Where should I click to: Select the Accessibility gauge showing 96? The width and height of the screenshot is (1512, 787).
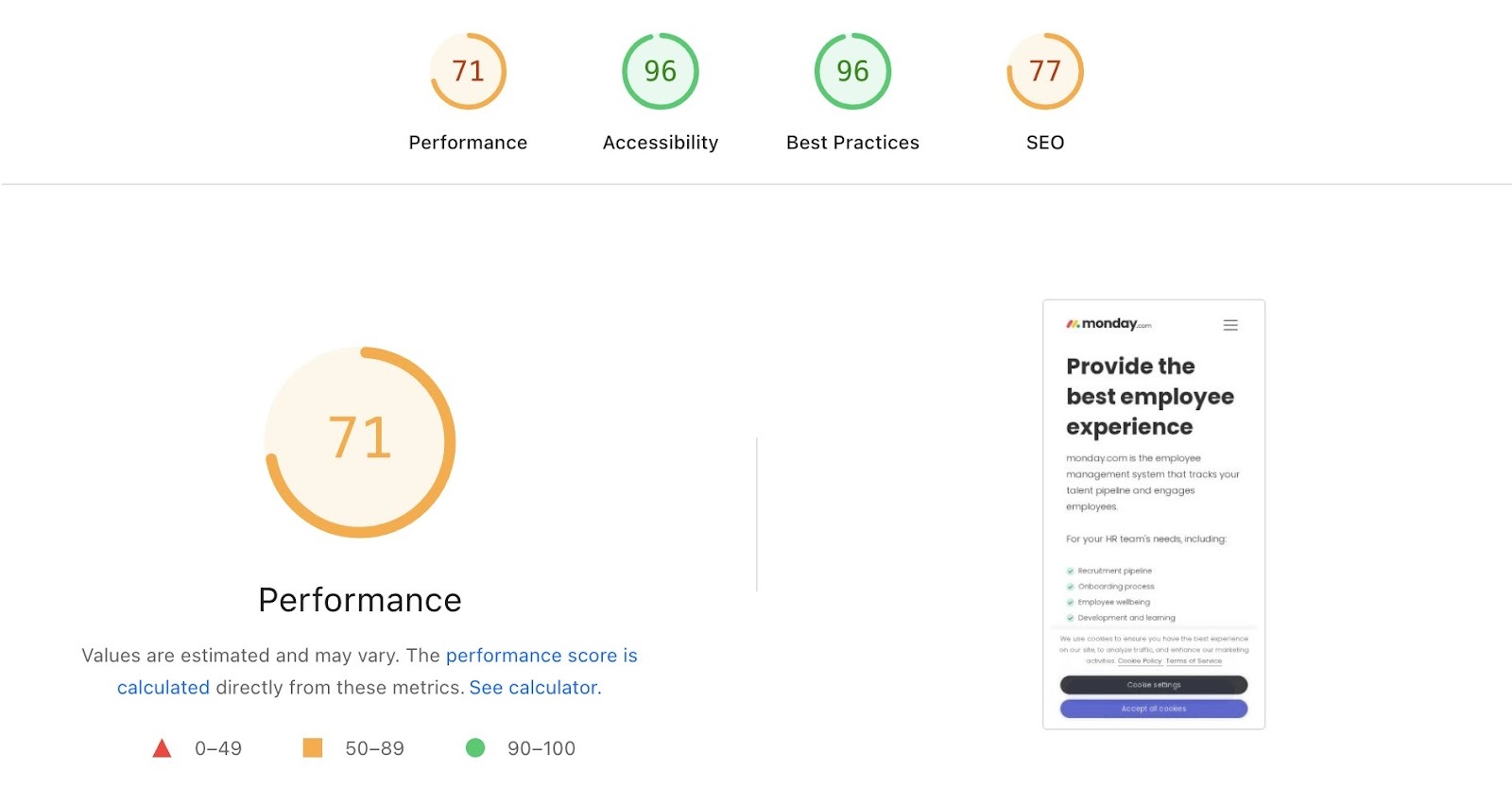660,70
